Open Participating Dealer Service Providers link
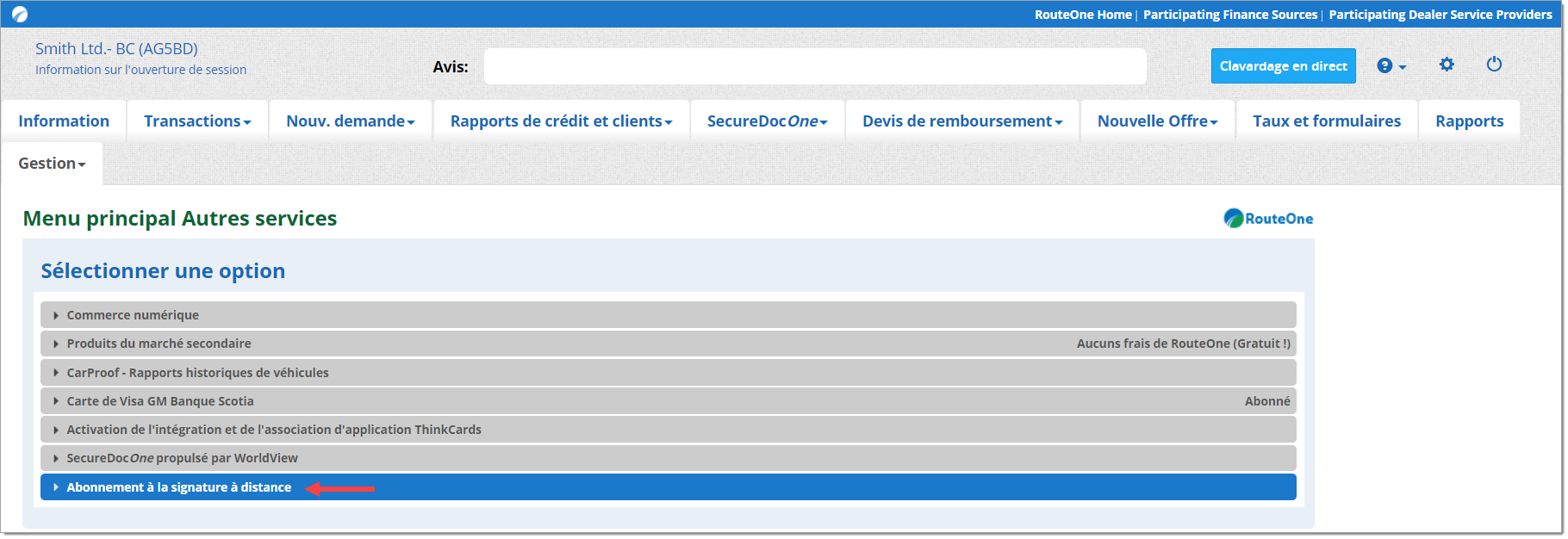Image resolution: width=1568 pixels, height=539 pixels. (1440, 15)
